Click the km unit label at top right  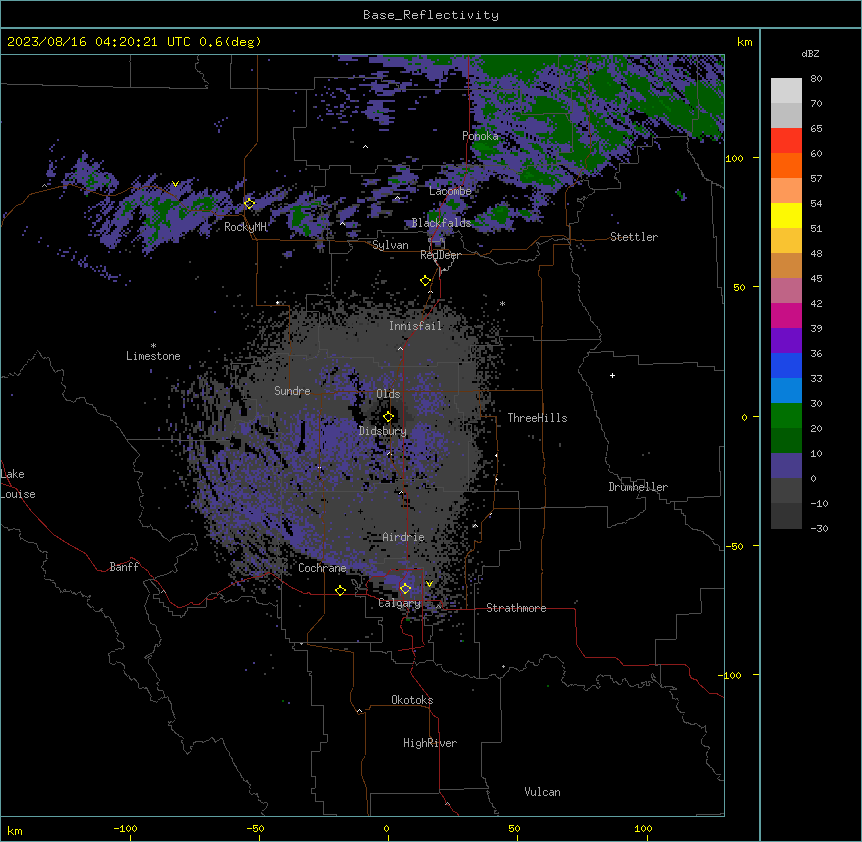click(744, 42)
